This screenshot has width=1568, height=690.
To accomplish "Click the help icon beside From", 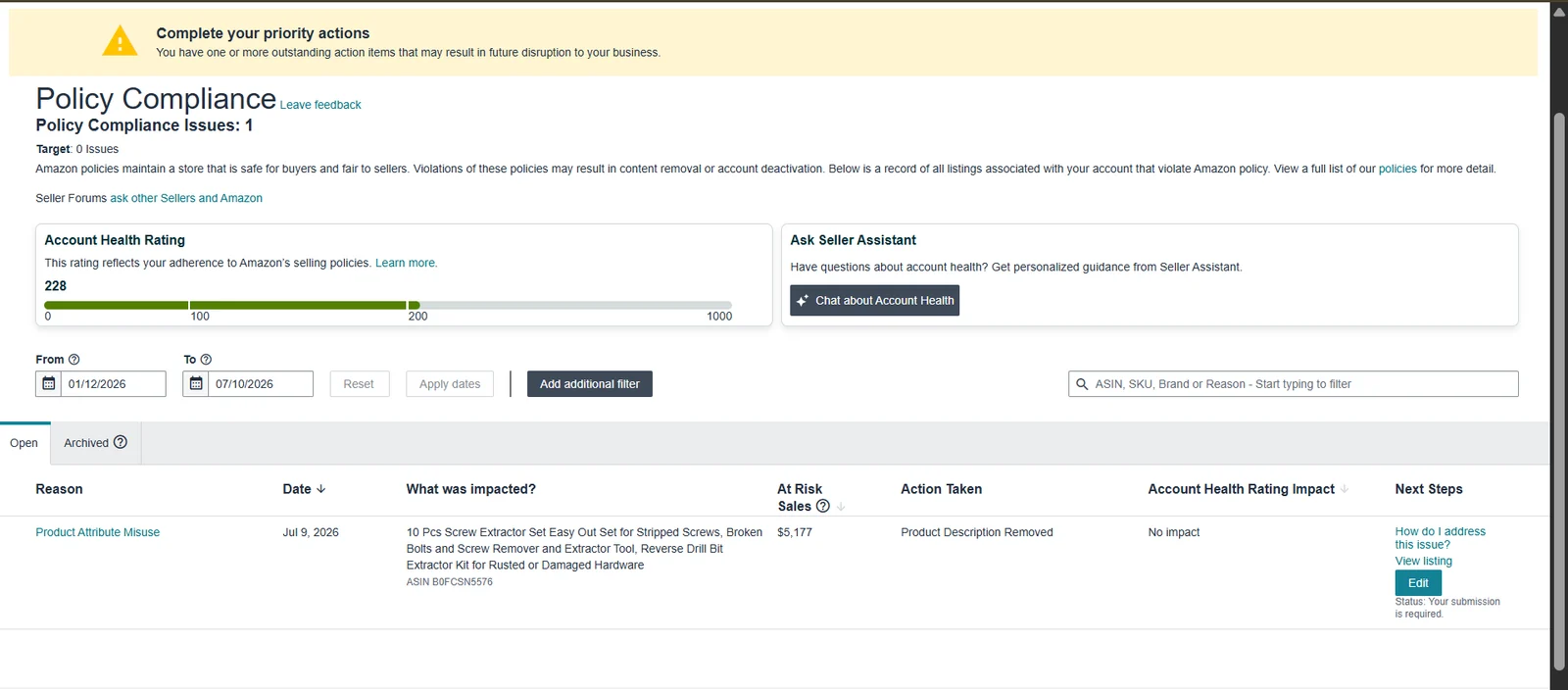I will [x=74, y=360].
